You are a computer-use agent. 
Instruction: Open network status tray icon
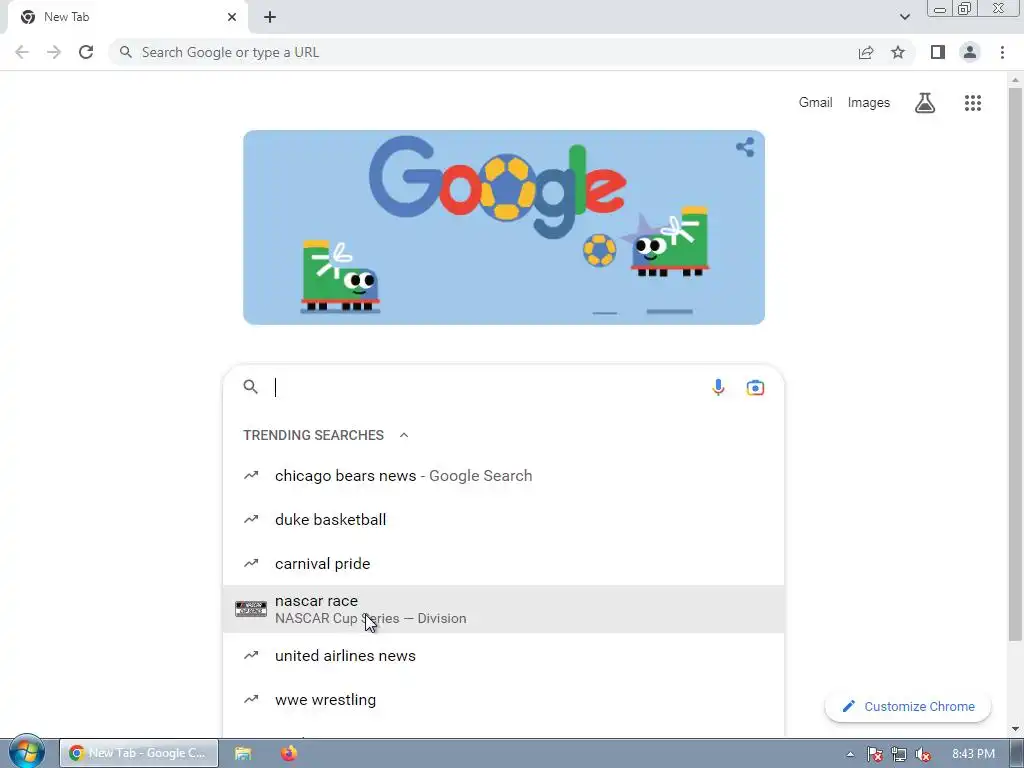[899, 754]
